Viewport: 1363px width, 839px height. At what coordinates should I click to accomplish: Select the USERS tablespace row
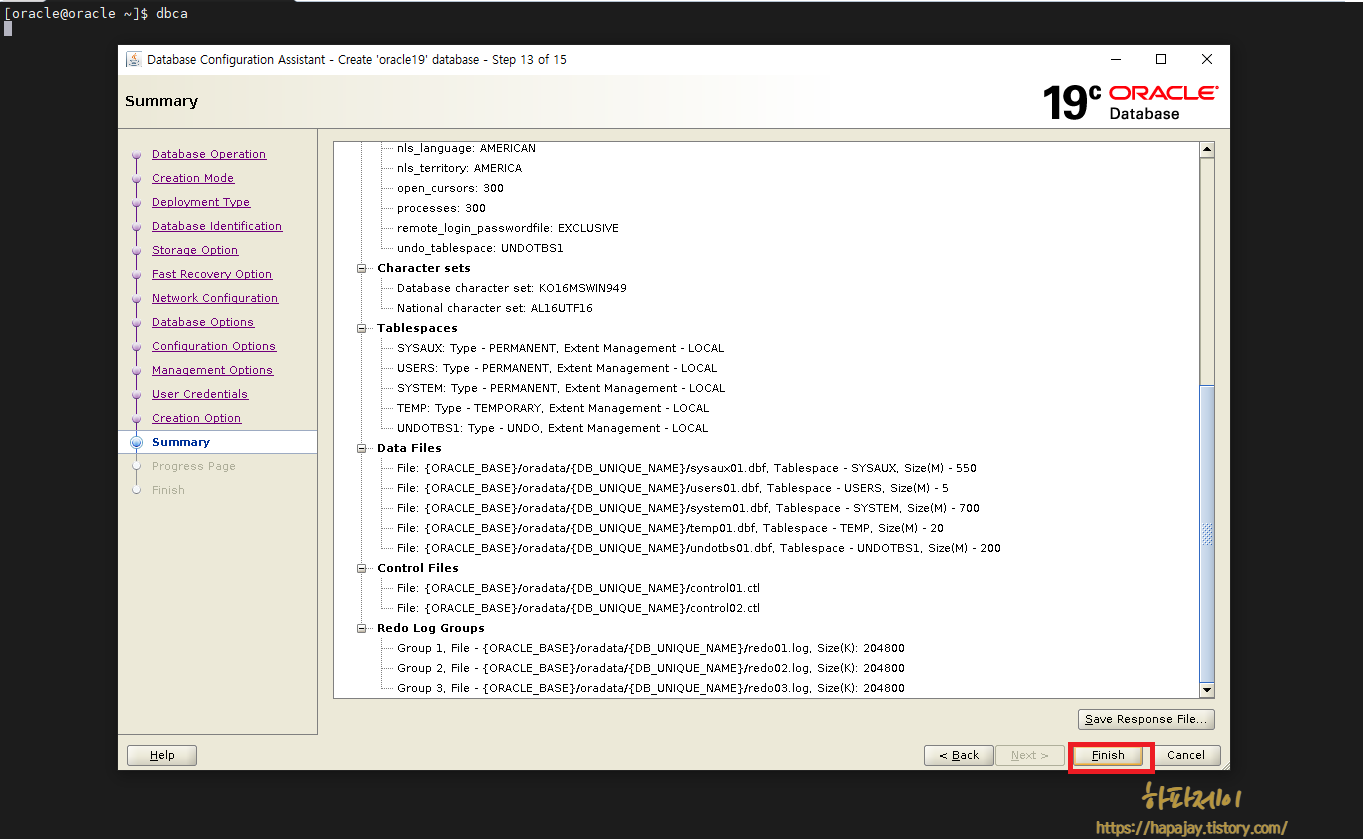[557, 368]
